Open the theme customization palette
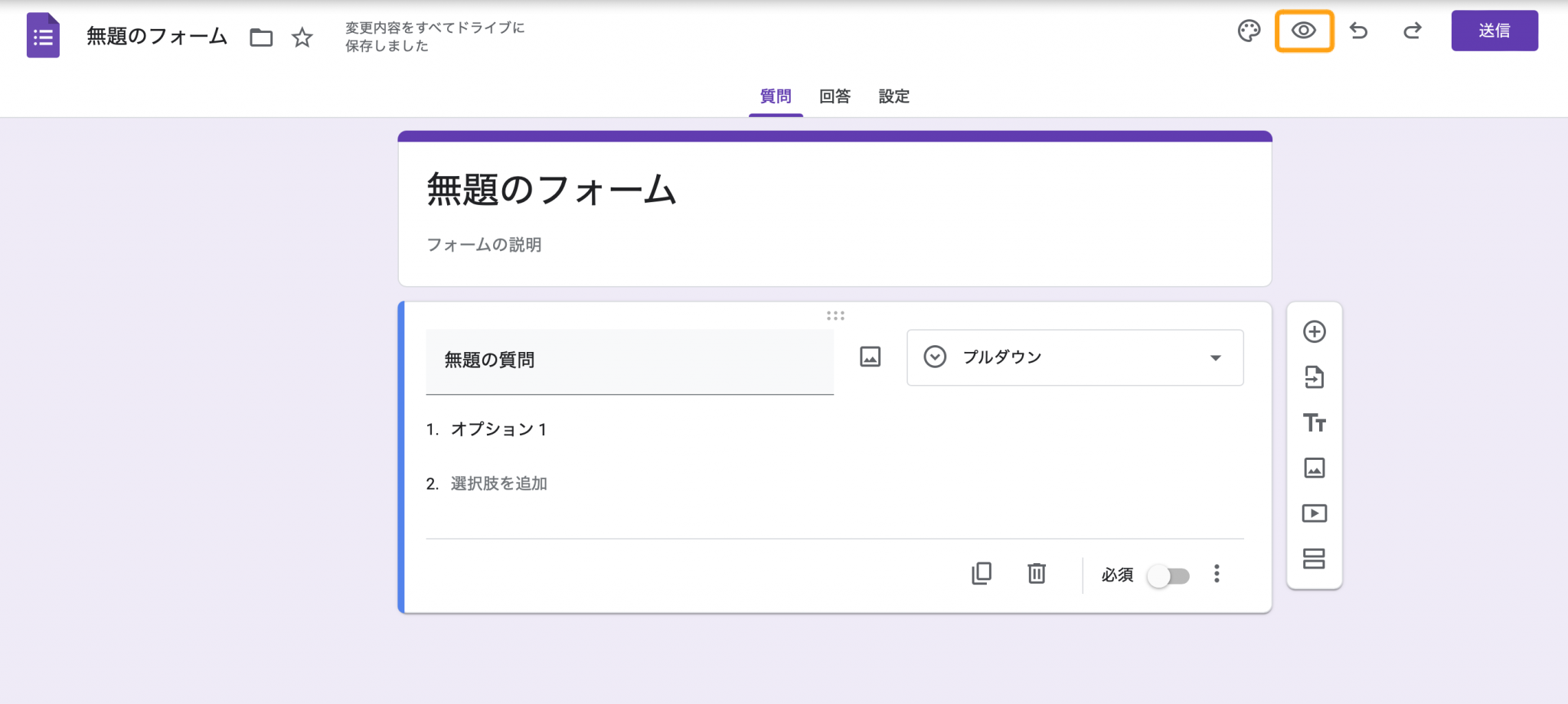The width and height of the screenshot is (1568, 704). (1249, 31)
